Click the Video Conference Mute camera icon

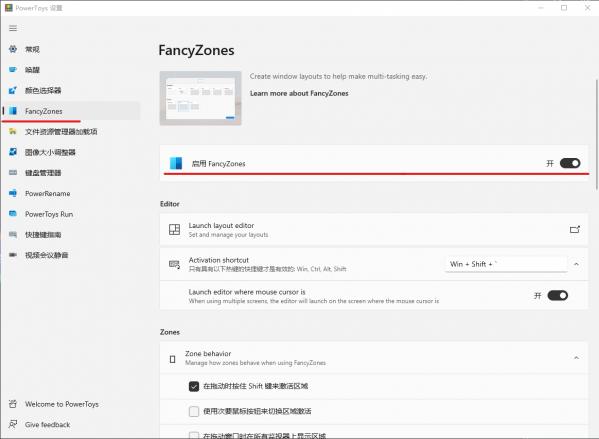13,255
